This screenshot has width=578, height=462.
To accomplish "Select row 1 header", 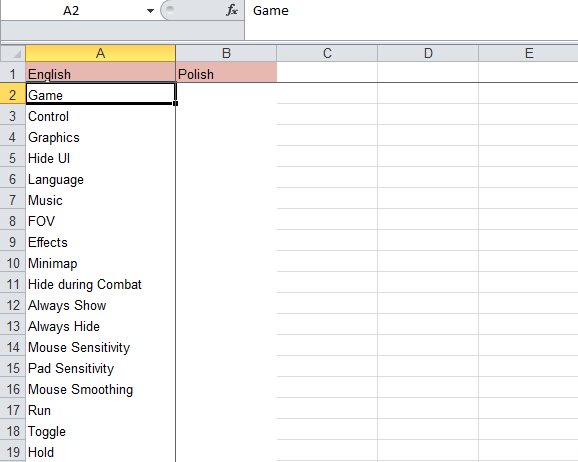I will (13, 73).
